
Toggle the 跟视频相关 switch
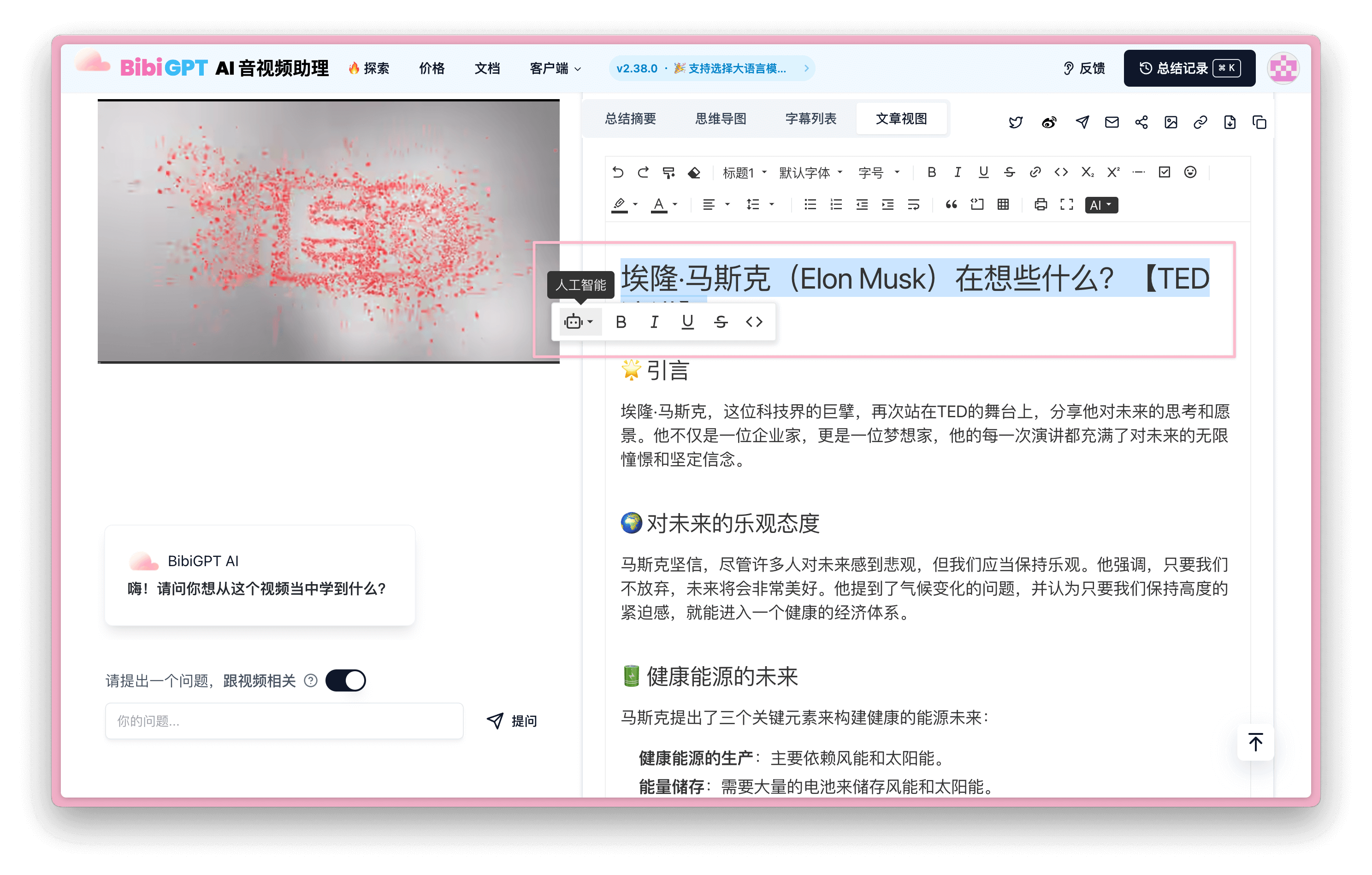(x=345, y=680)
